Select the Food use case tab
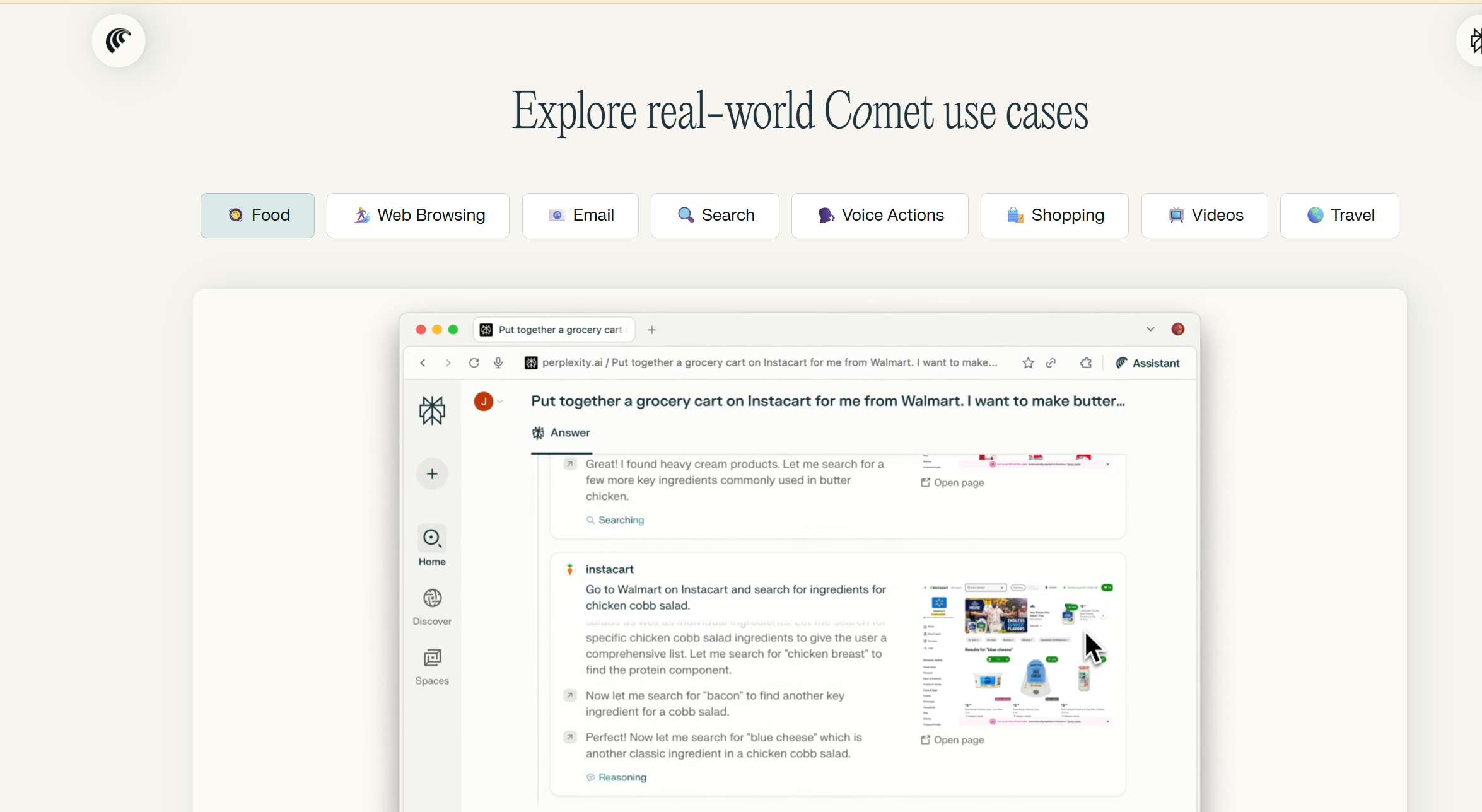The image size is (1482, 812). click(x=257, y=216)
